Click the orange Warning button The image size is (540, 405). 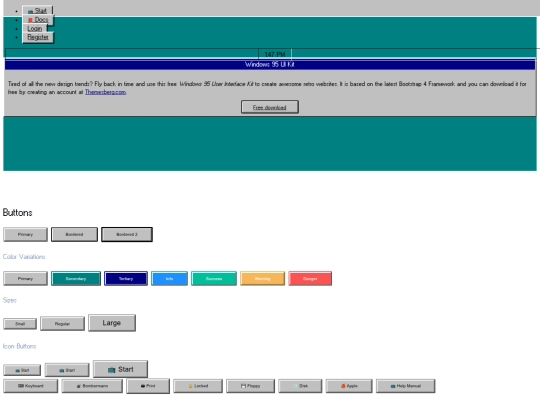(262, 279)
